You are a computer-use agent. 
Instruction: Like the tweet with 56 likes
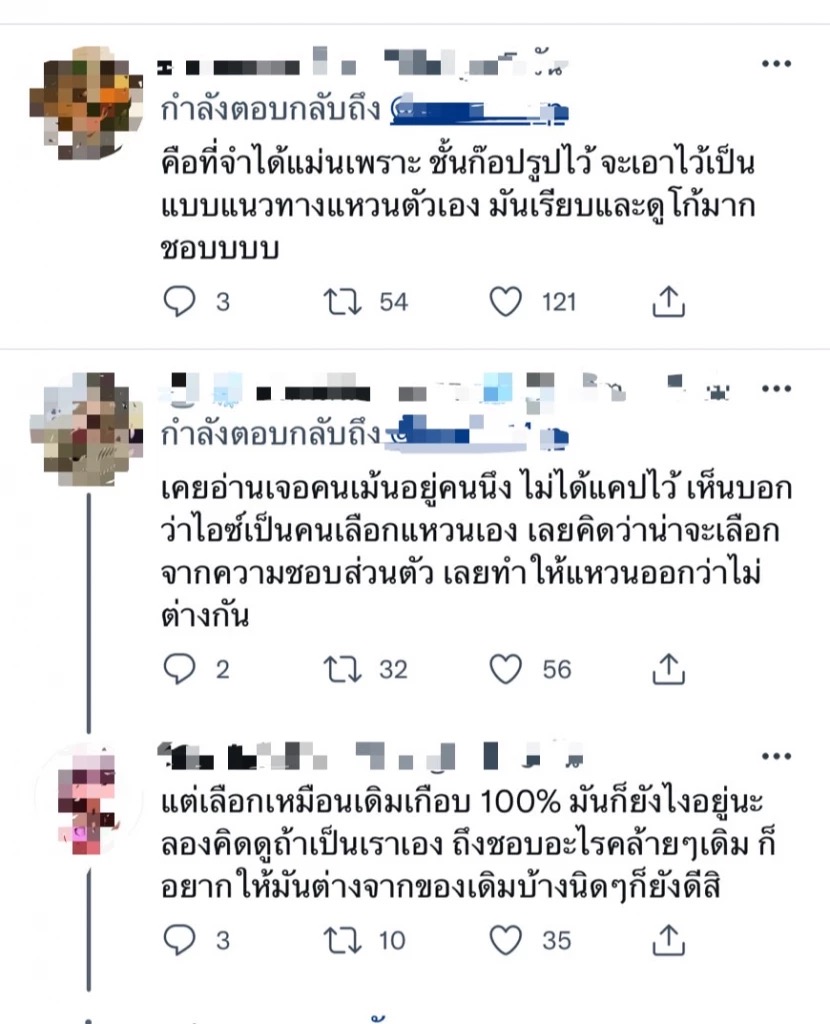(x=506, y=669)
